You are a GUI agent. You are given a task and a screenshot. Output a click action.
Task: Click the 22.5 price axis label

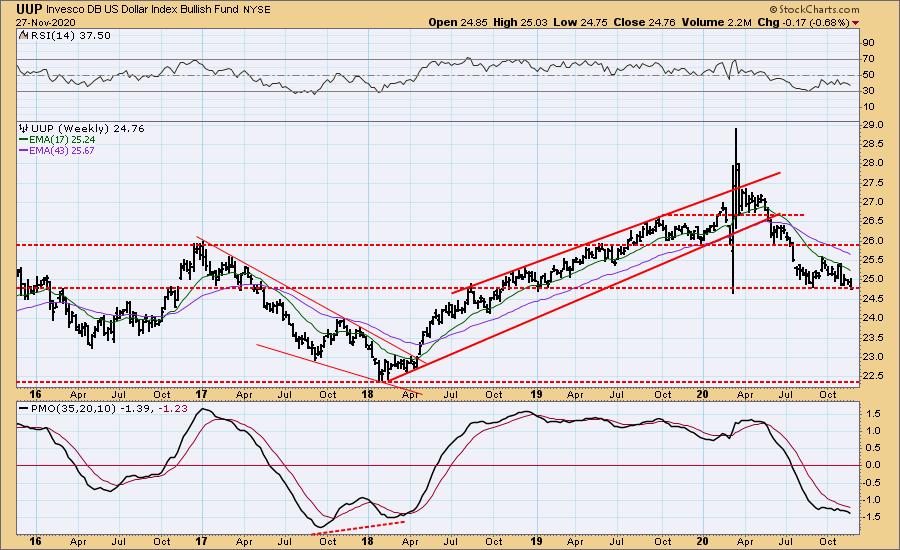872,375
